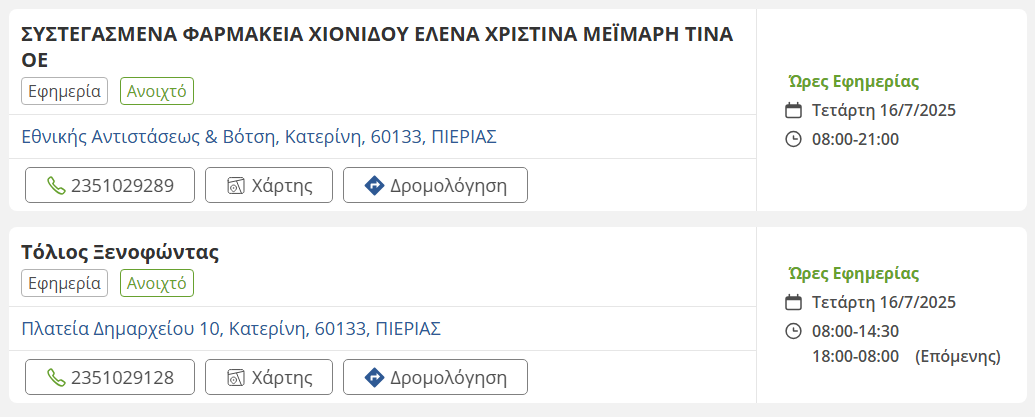Click Ανοιχτό status badge in Τόλιος card
This screenshot has height=417, width=1035.
[x=157, y=283]
